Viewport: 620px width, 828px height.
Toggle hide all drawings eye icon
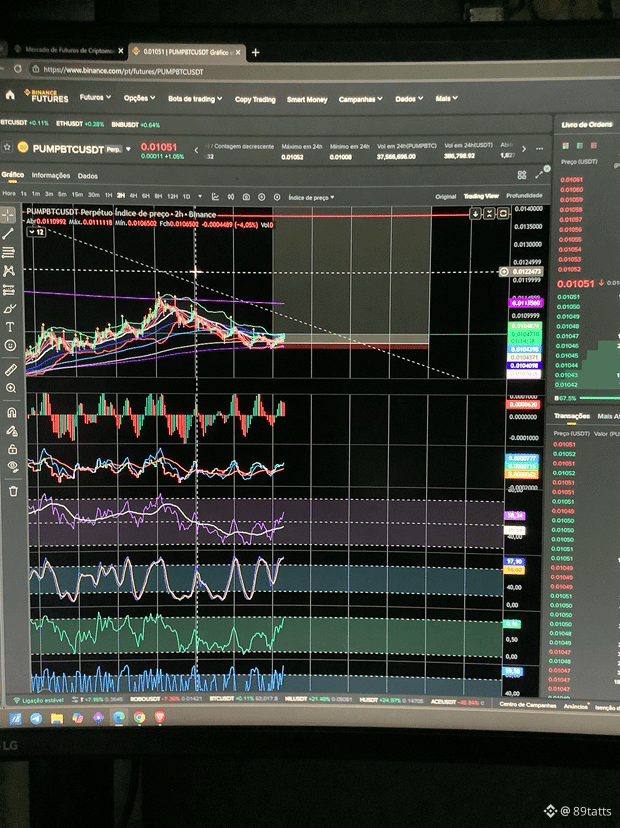pos(13,467)
